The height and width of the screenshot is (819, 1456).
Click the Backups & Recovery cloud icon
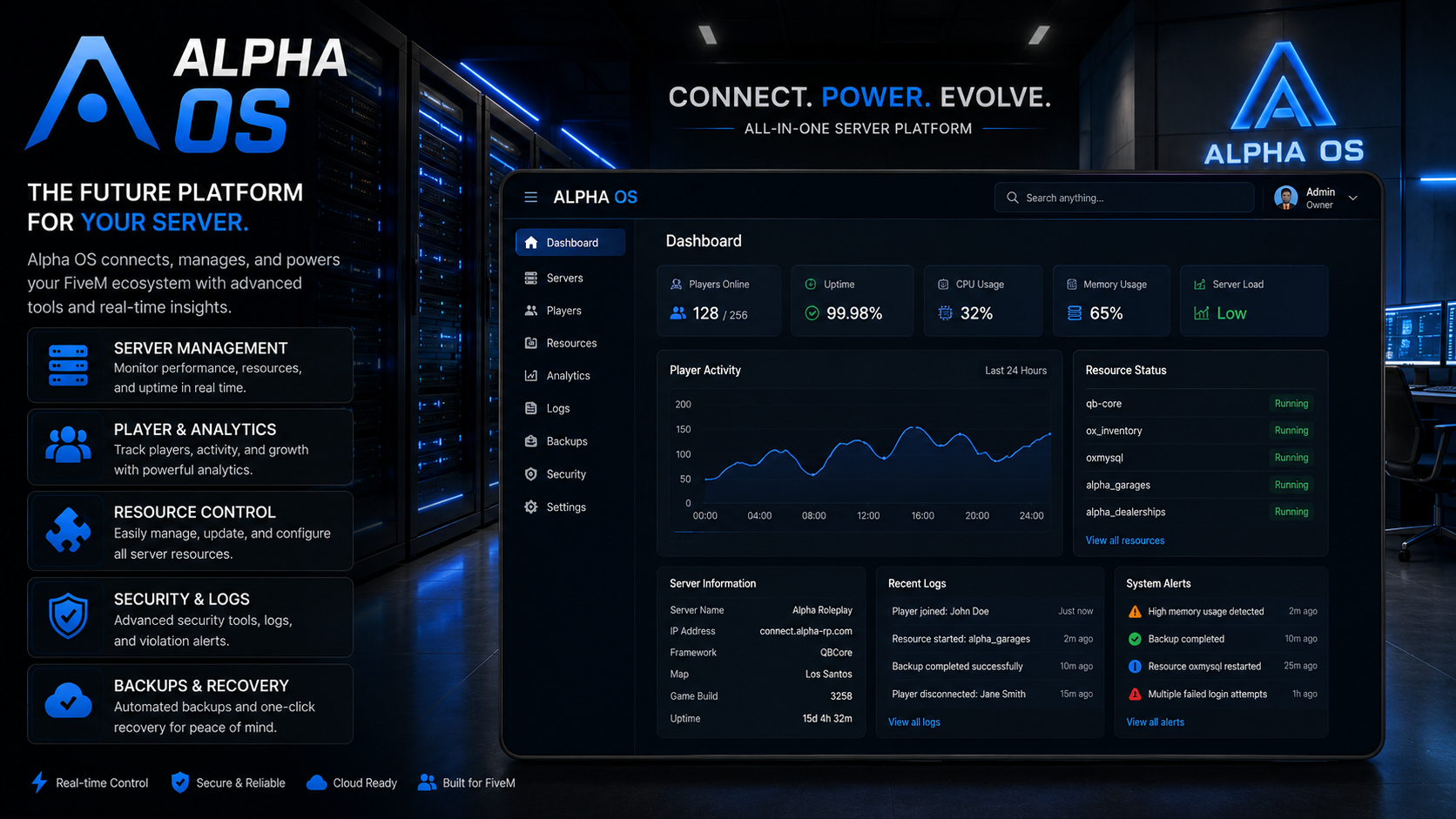[68, 701]
